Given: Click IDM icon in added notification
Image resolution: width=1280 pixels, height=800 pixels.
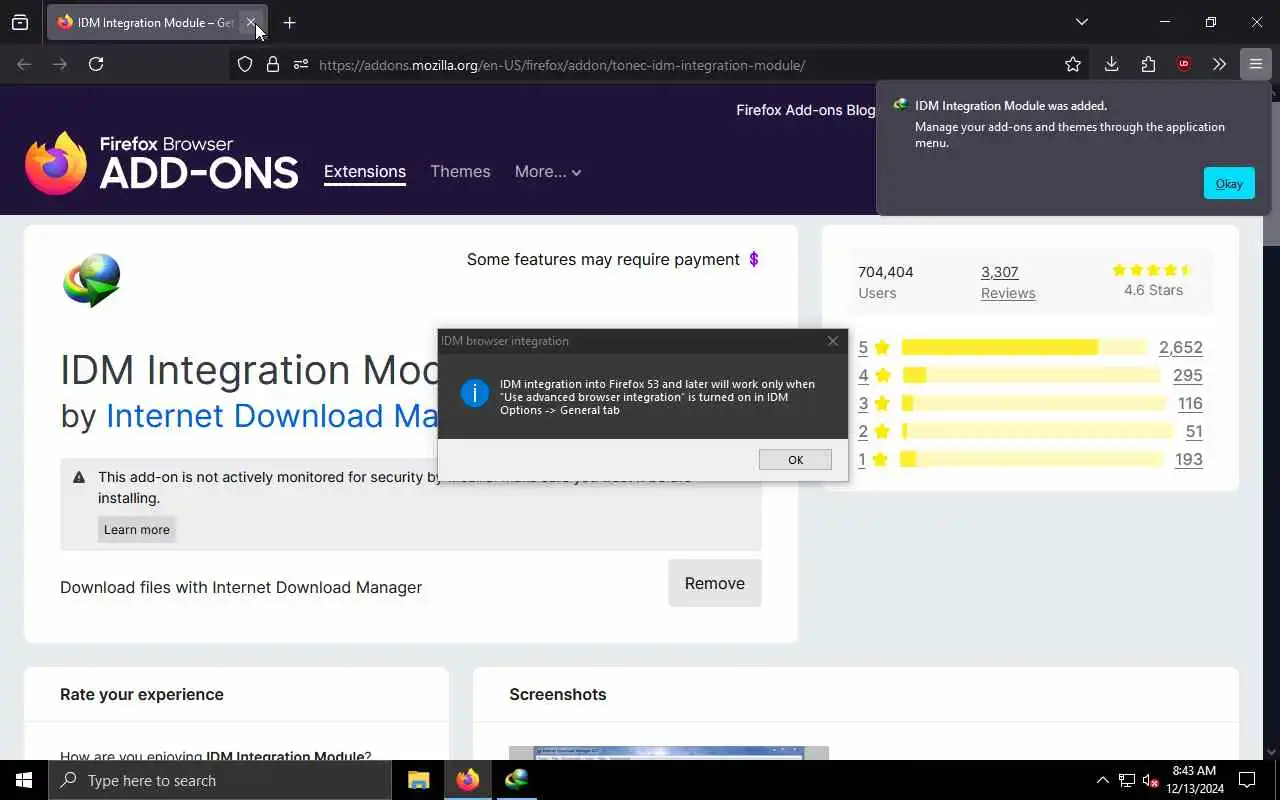Looking at the screenshot, I should point(900,105).
